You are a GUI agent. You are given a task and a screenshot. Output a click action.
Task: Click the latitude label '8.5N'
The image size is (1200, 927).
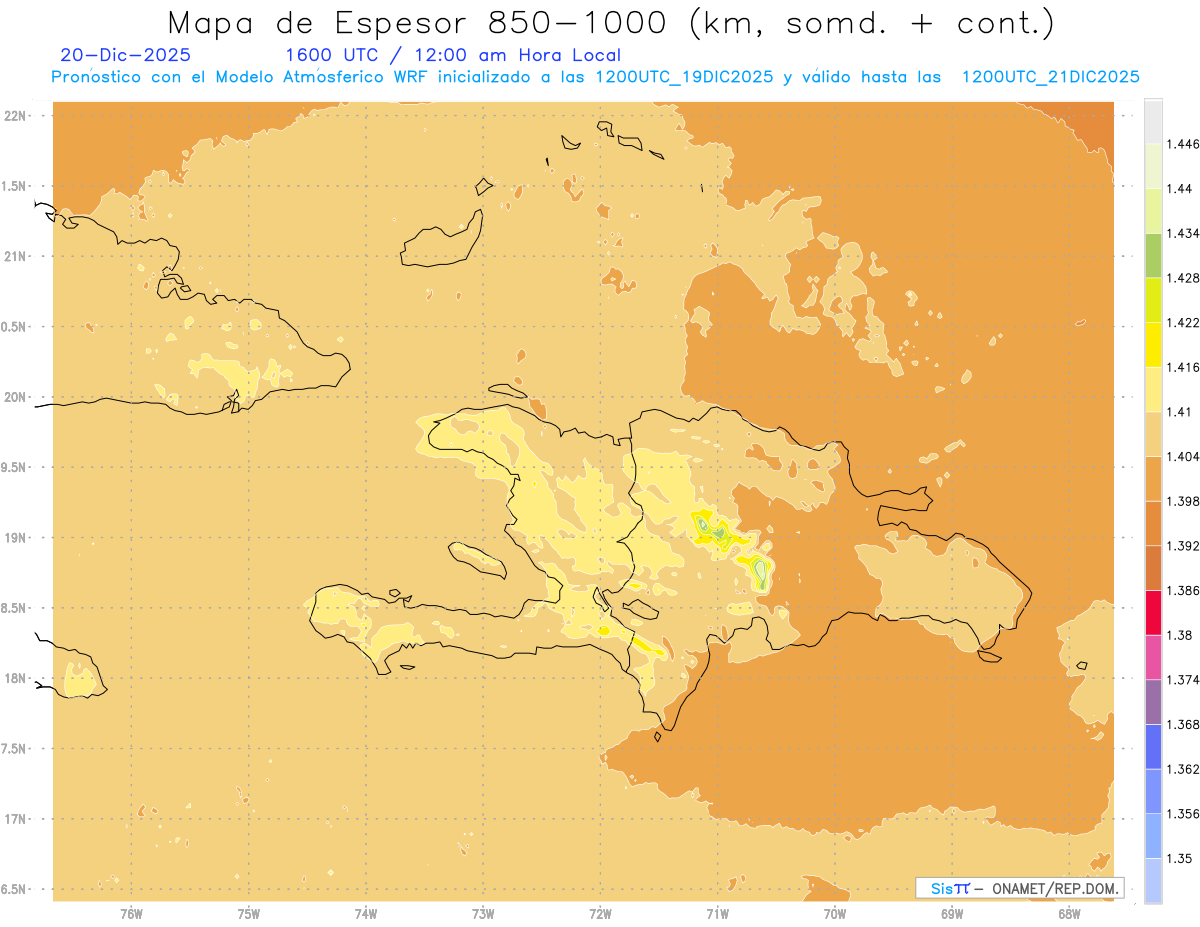[x=15, y=609]
